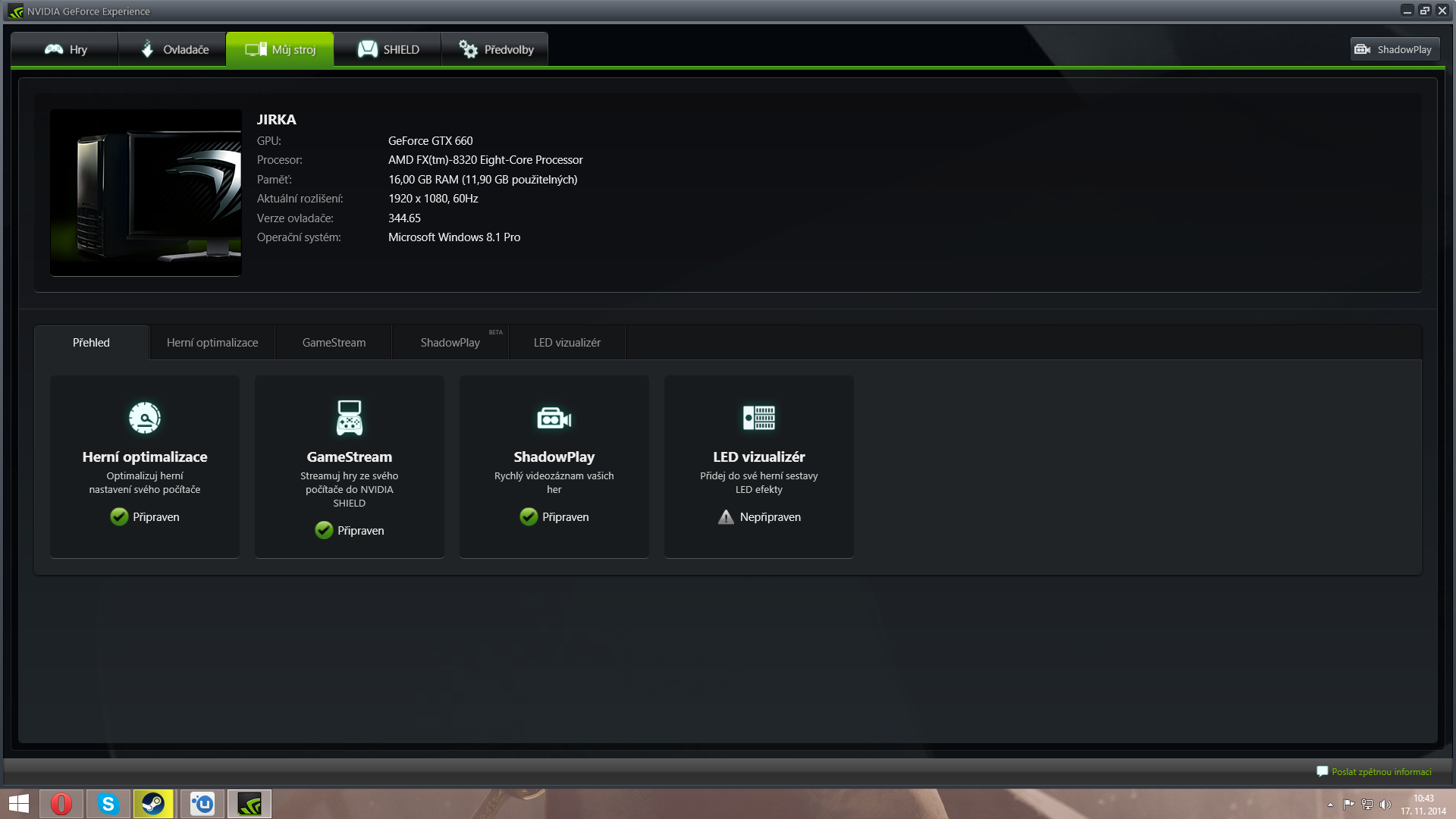Click the ShadowPlay camera icon in card
Image resolution: width=1456 pixels, height=819 pixels.
click(554, 418)
